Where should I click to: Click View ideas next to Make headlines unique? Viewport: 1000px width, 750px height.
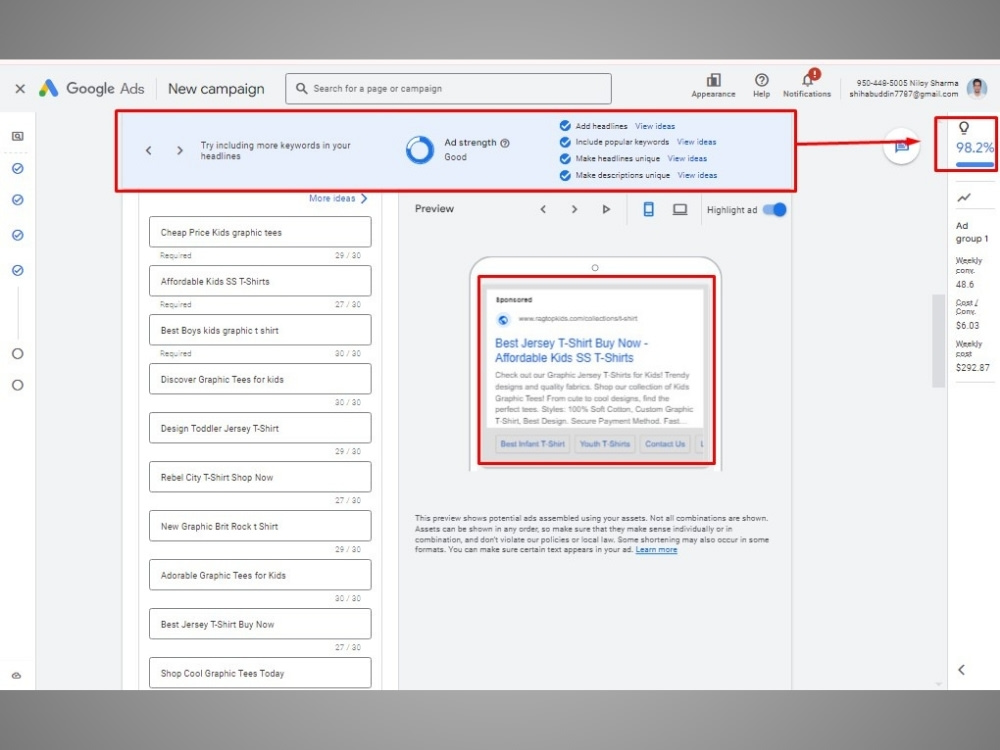coord(687,159)
